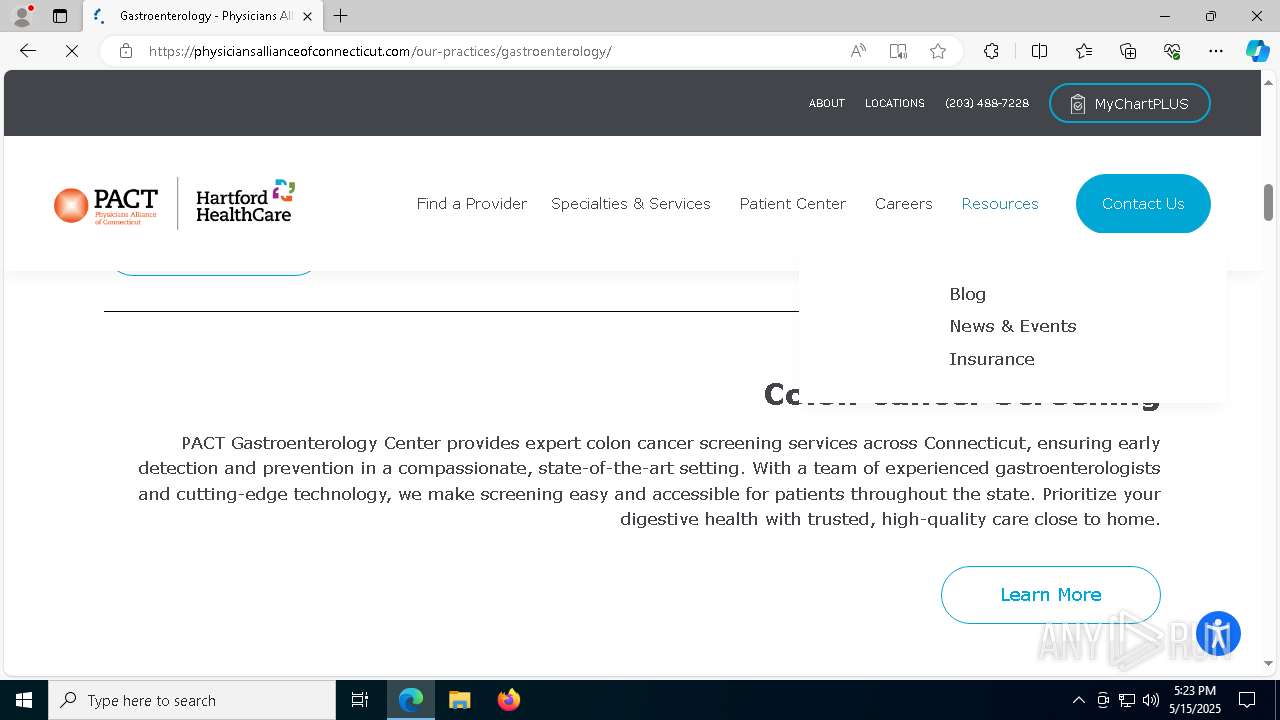The image size is (1280, 720).
Task: Open a new tab with plus icon
Action: pos(341,16)
